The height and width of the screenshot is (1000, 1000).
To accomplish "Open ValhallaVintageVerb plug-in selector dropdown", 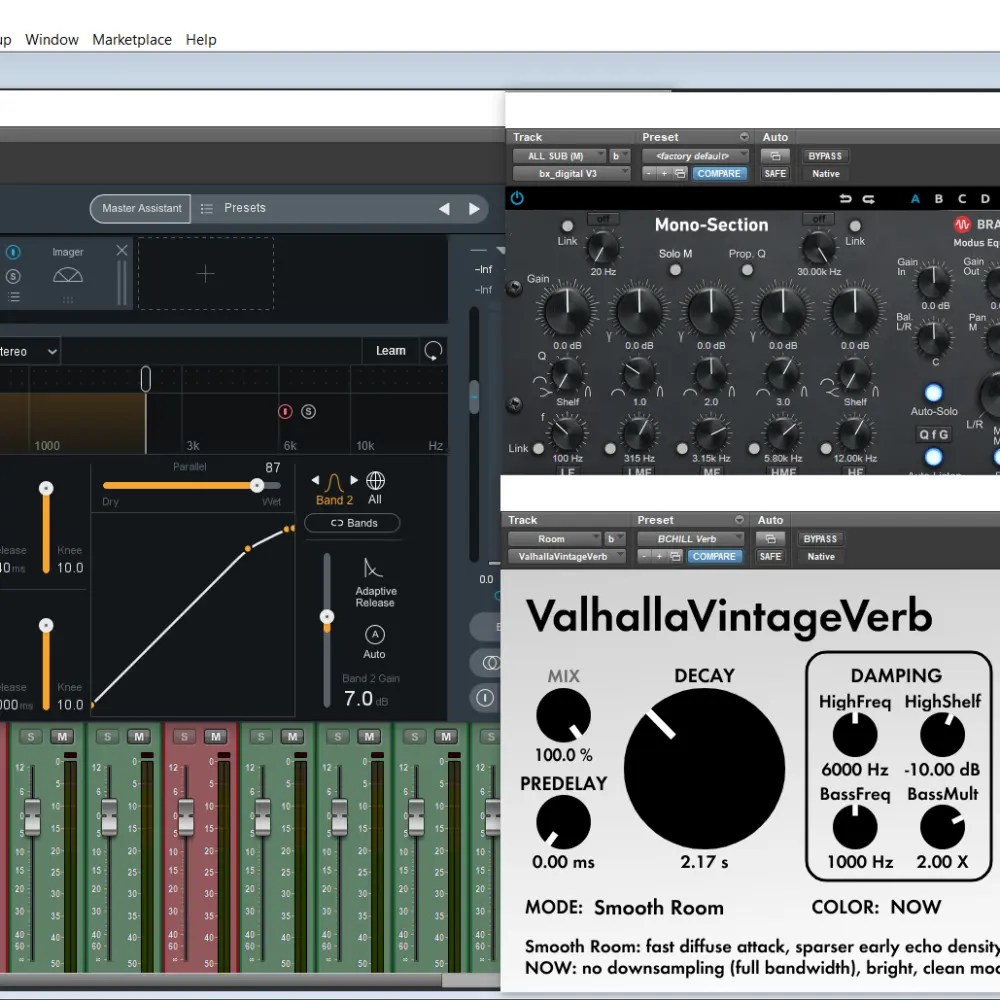I will click(x=566, y=556).
